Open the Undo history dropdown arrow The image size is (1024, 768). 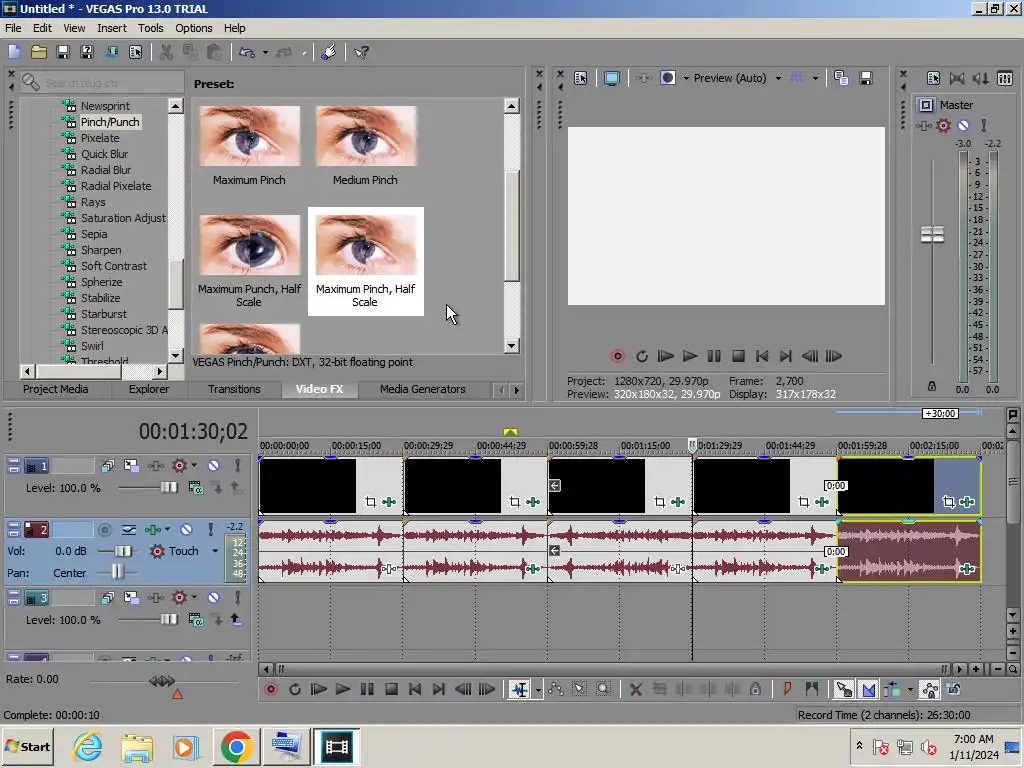(x=265, y=52)
